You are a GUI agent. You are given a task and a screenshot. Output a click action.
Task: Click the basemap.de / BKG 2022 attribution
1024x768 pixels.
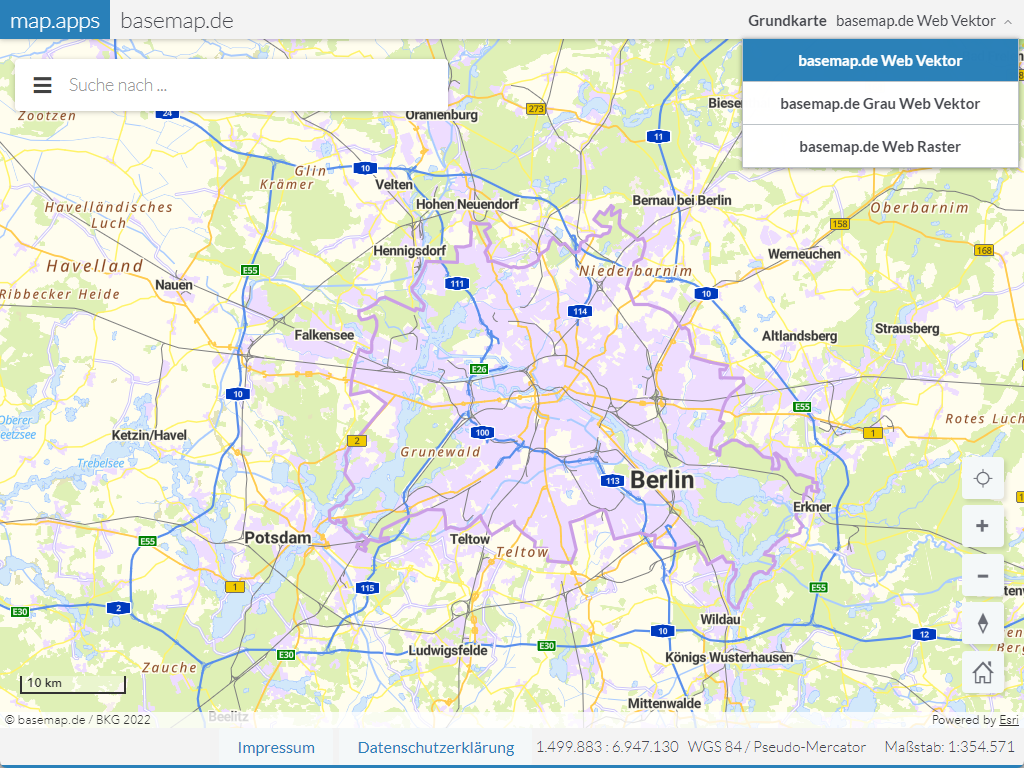[x=78, y=720]
